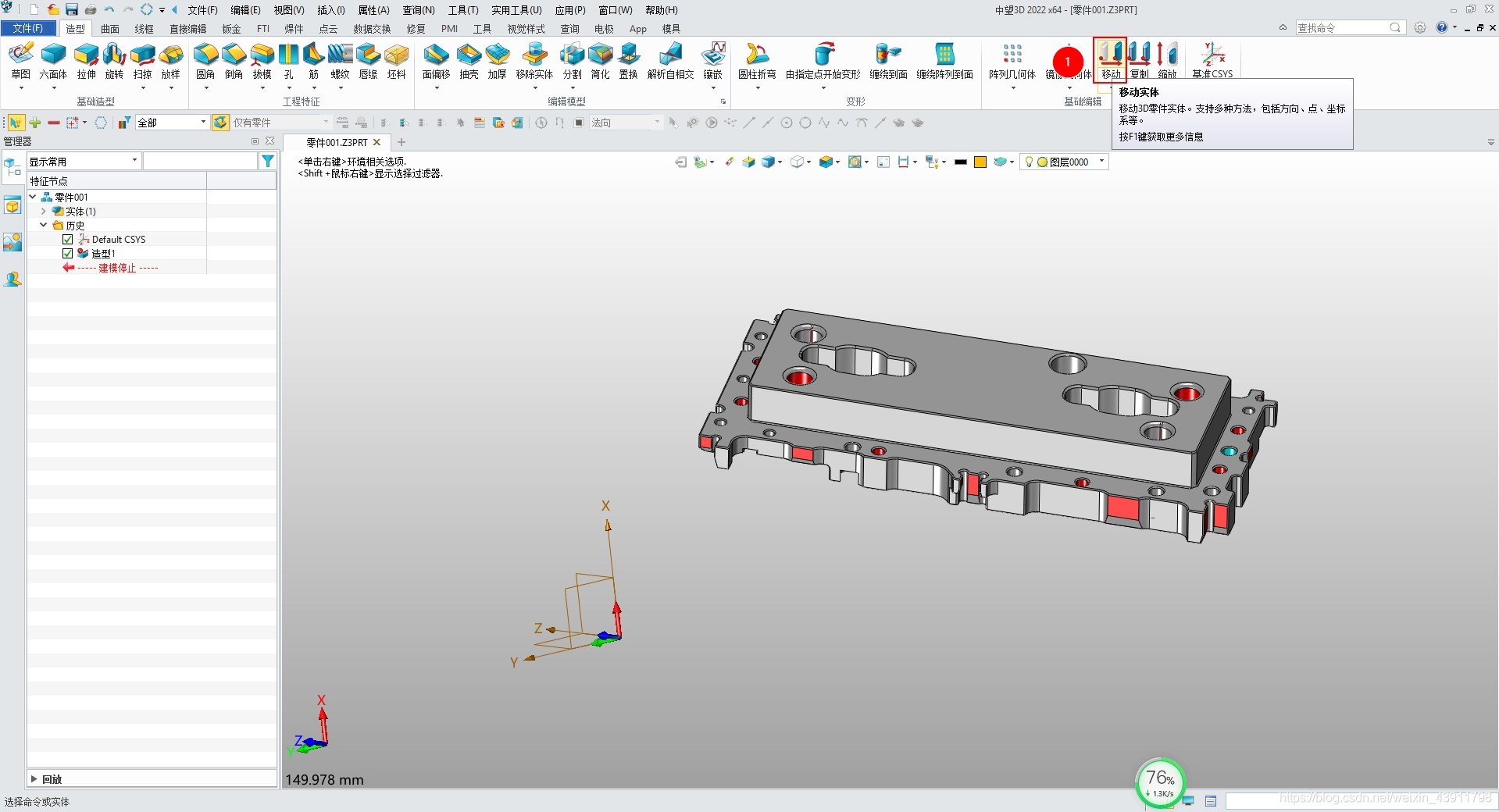This screenshot has height=812, width=1499.
Task: Select the 阵列几何体 pattern geometry tool
Action: tap(1012, 61)
